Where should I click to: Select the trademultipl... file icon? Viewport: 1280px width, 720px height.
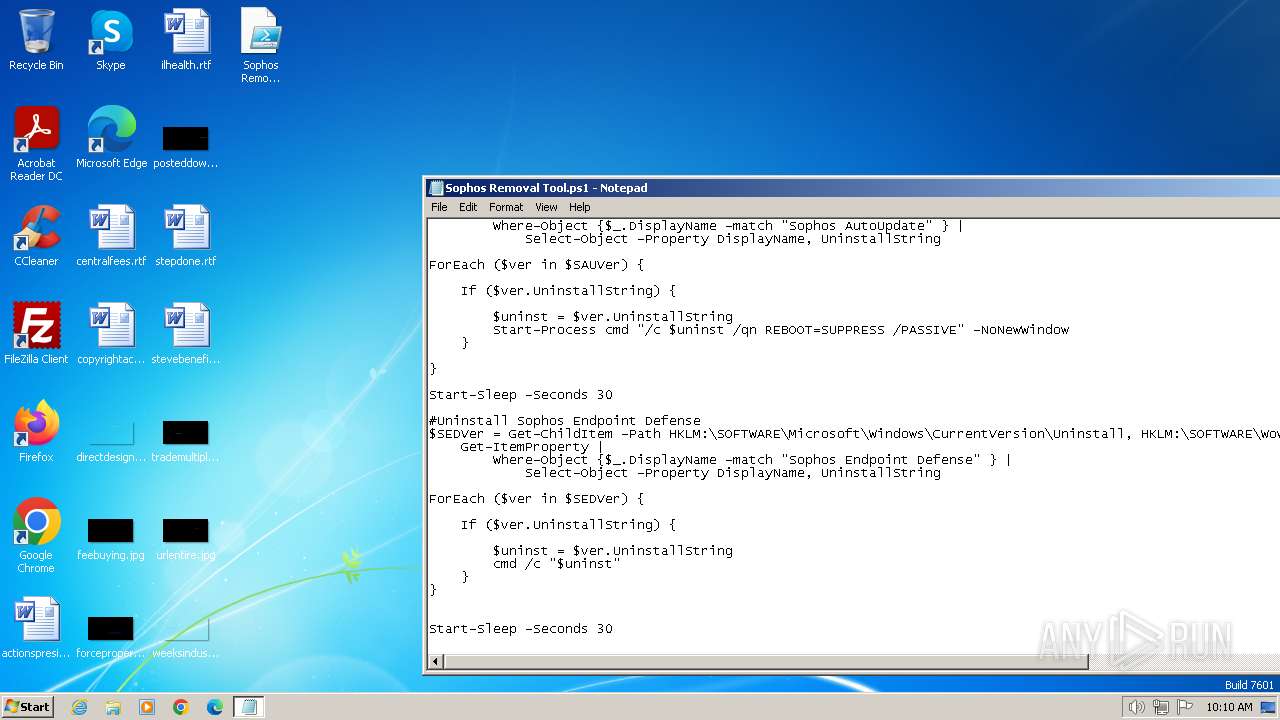tap(186, 440)
